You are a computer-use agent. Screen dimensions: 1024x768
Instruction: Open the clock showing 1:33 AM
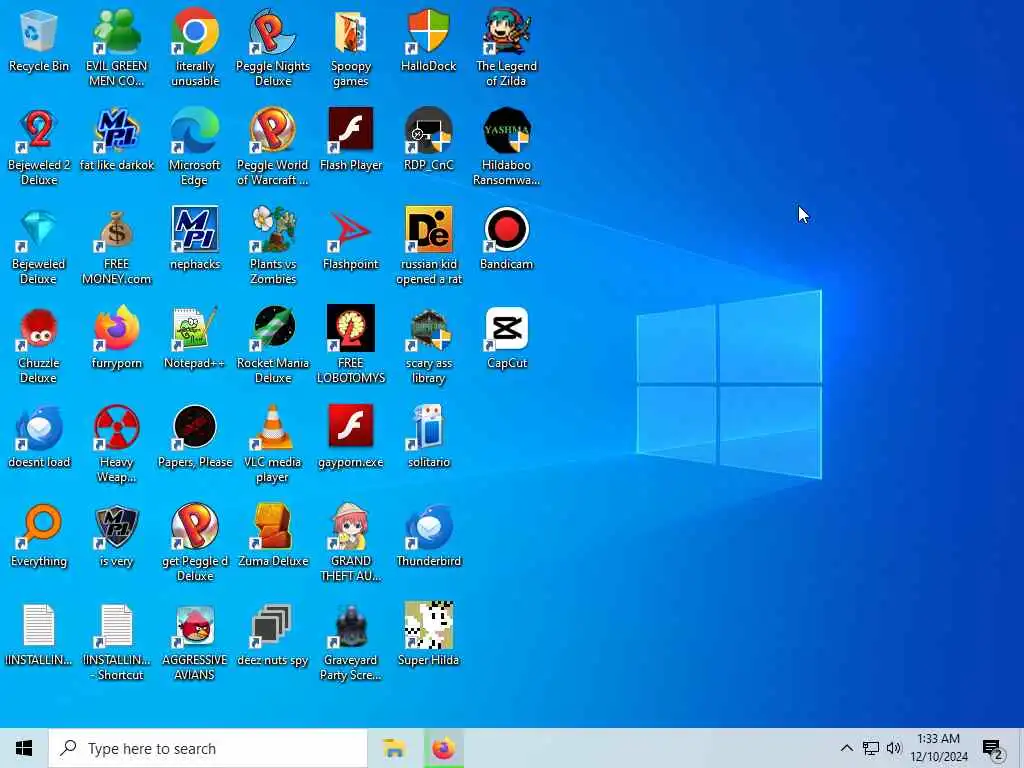click(x=938, y=748)
